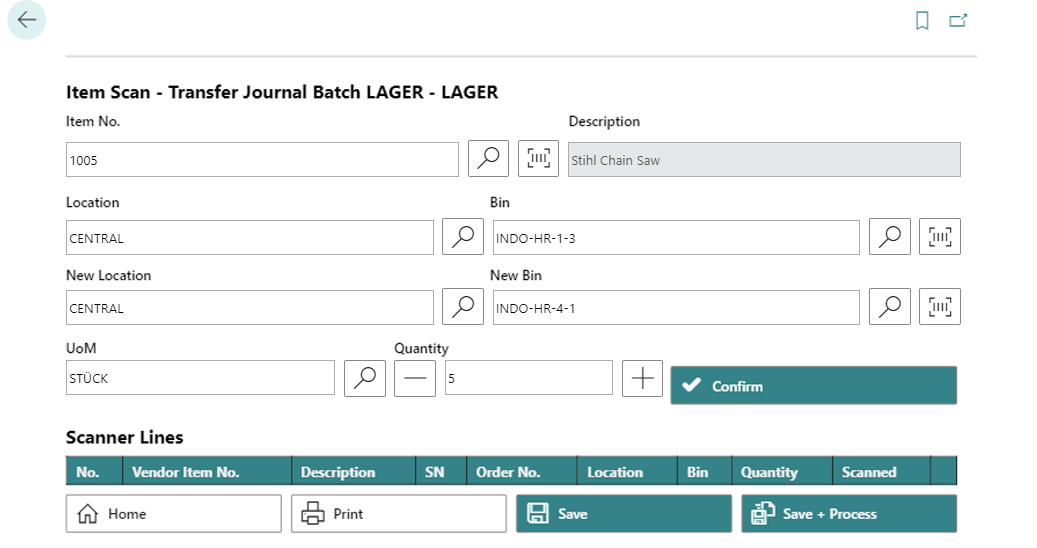Focus the UoM field STÜCK
The image size is (1037, 548).
[200, 378]
